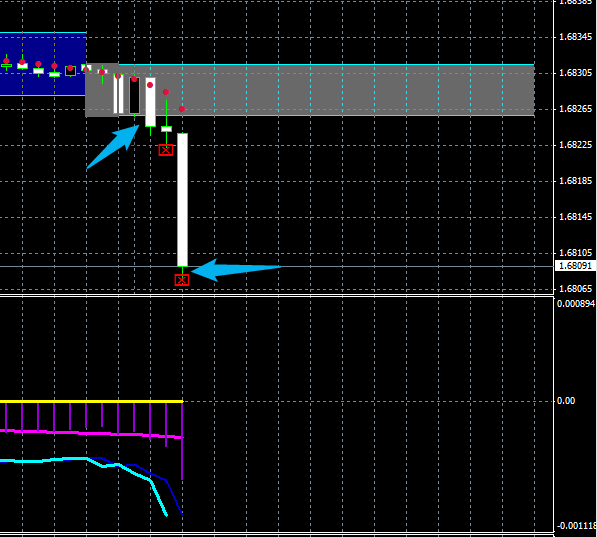Click the divider between chart and indicator window
597x537 pixels.
coord(277,296)
